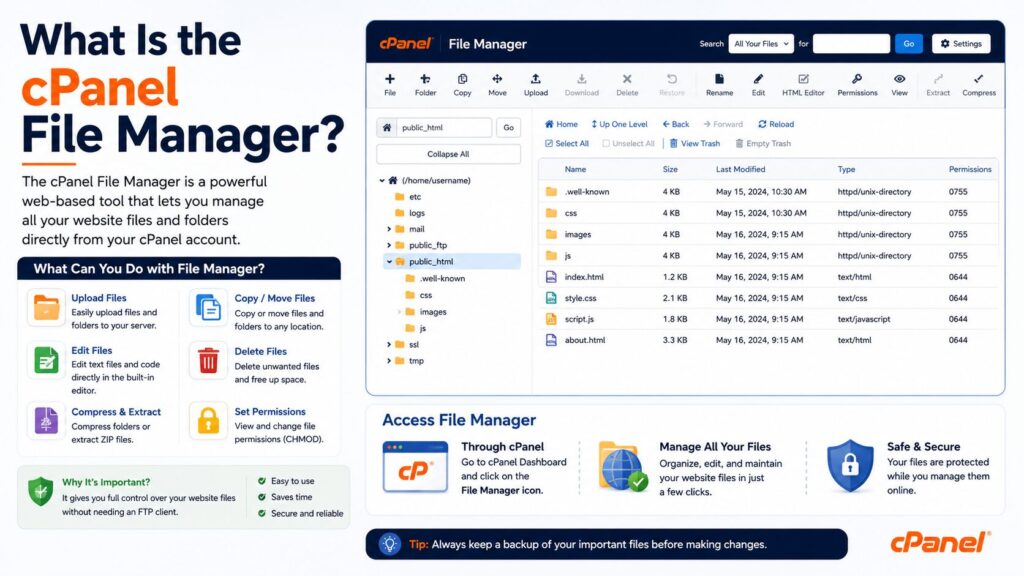The height and width of the screenshot is (576, 1024).
Task: Click Reload navigation item
Action: click(776, 124)
